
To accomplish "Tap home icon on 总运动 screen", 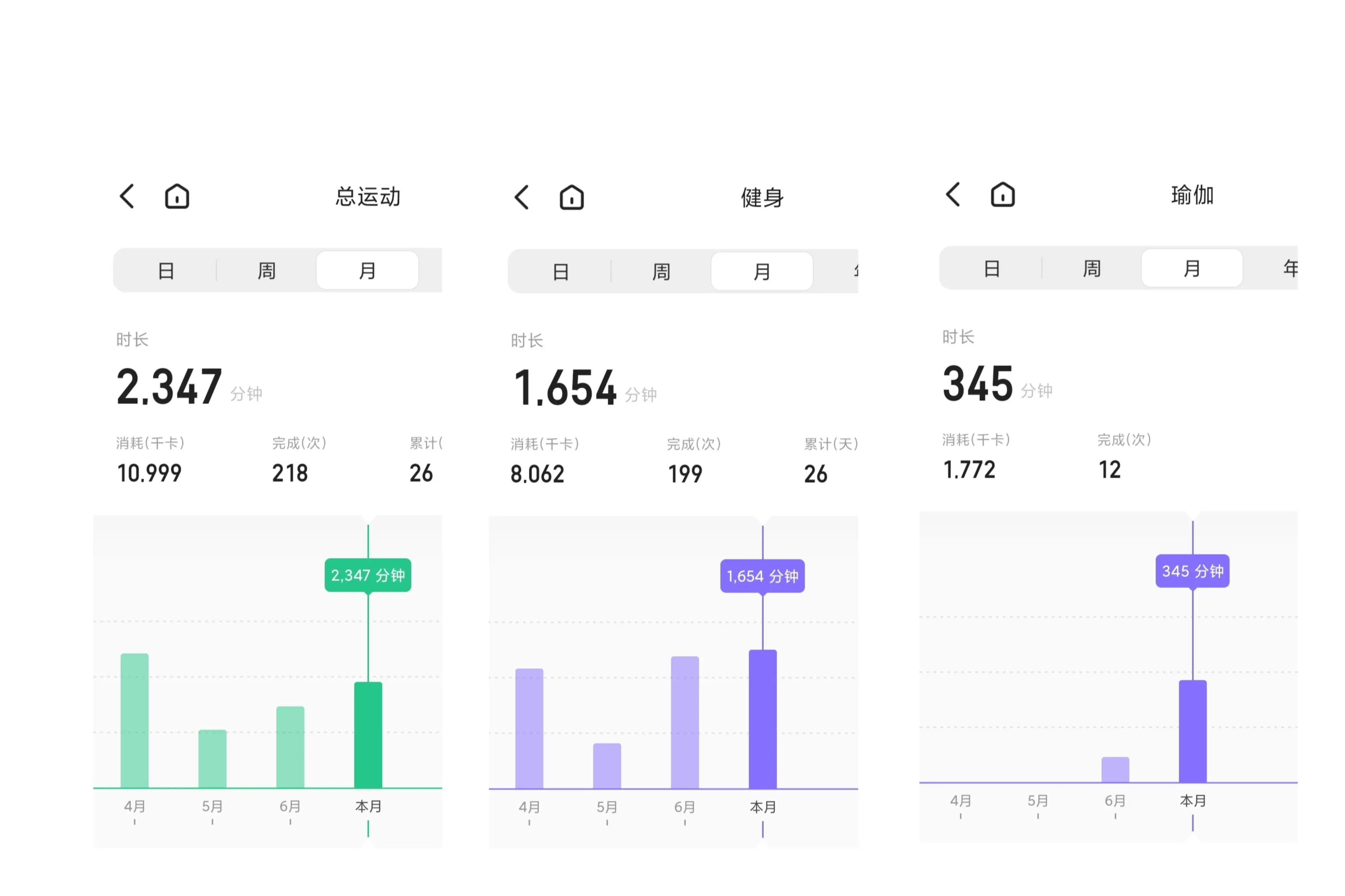I will [x=177, y=196].
